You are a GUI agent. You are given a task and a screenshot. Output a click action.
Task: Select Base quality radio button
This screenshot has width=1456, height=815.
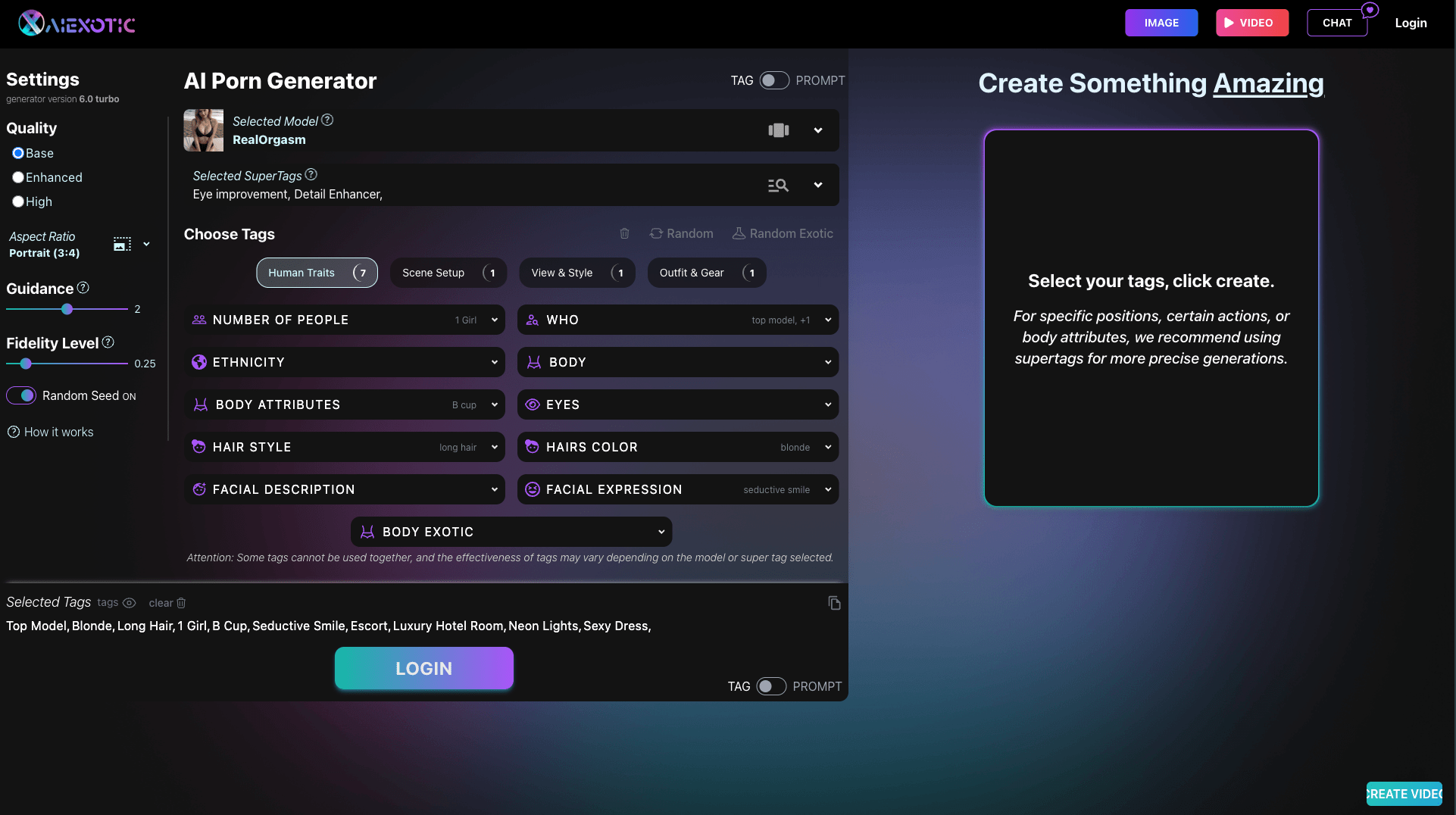pos(18,153)
